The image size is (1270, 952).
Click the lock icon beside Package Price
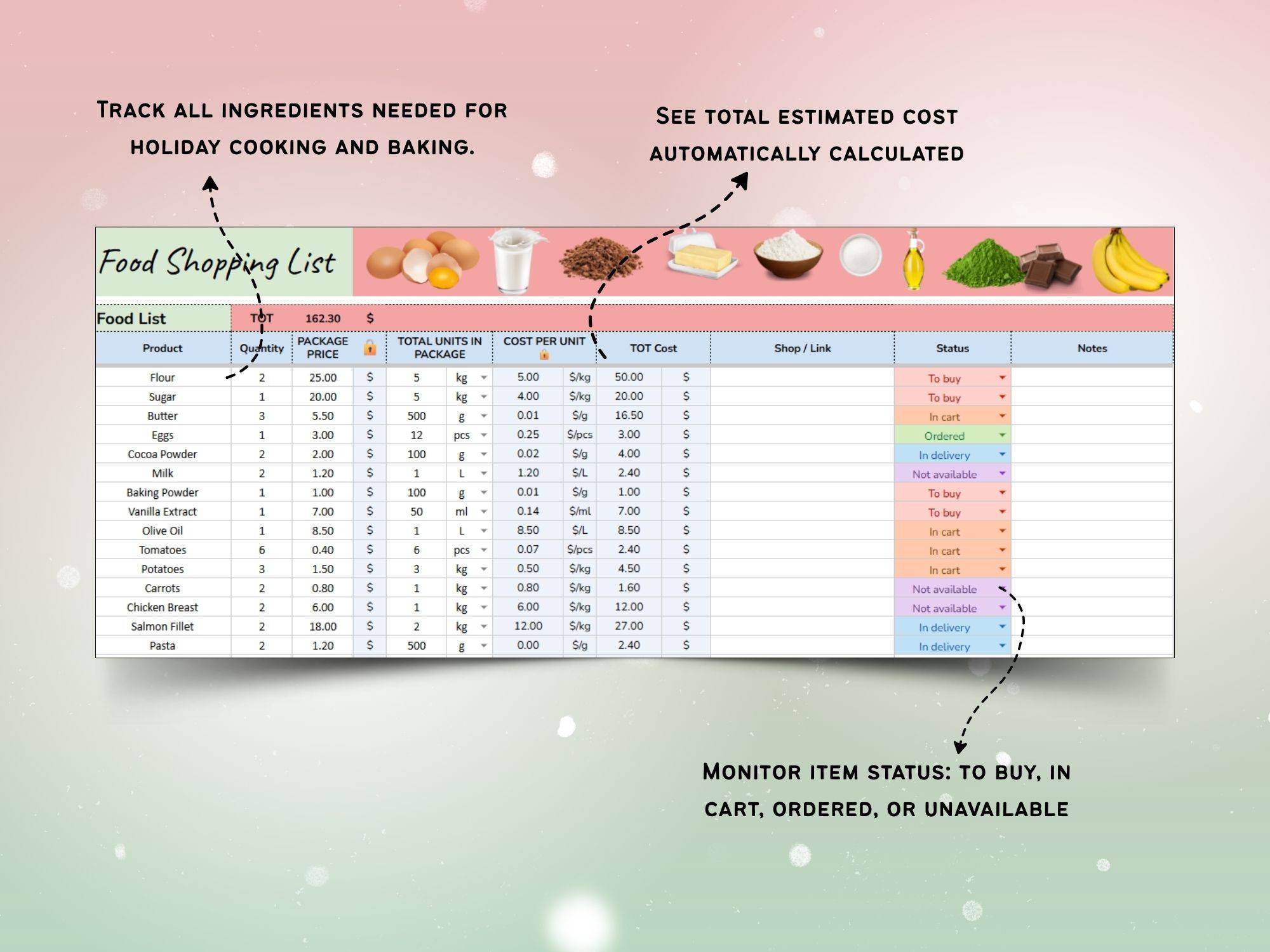click(x=370, y=348)
